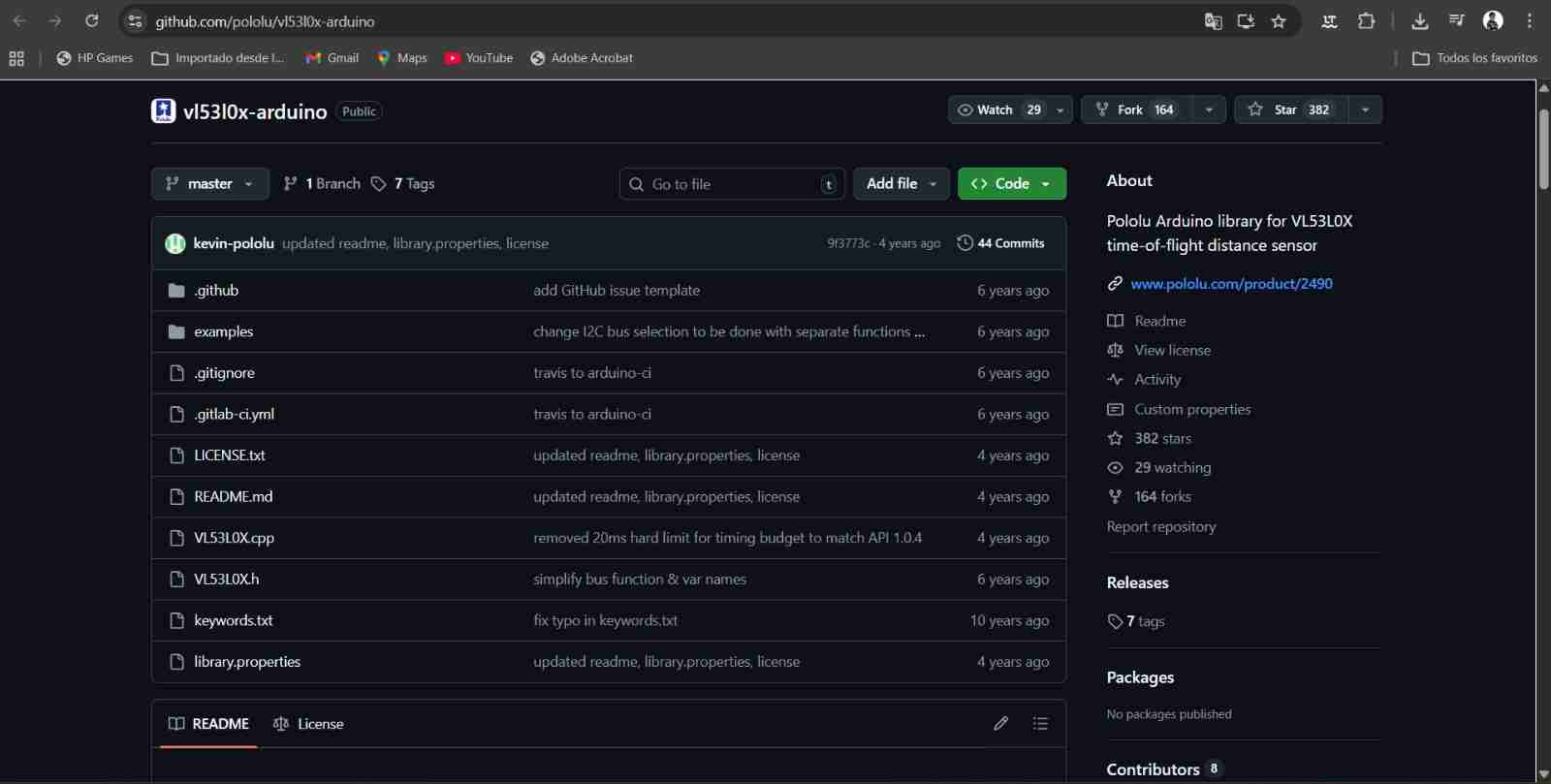1551x784 pixels.
Task: Open the Maps bookmark
Action: (x=402, y=58)
